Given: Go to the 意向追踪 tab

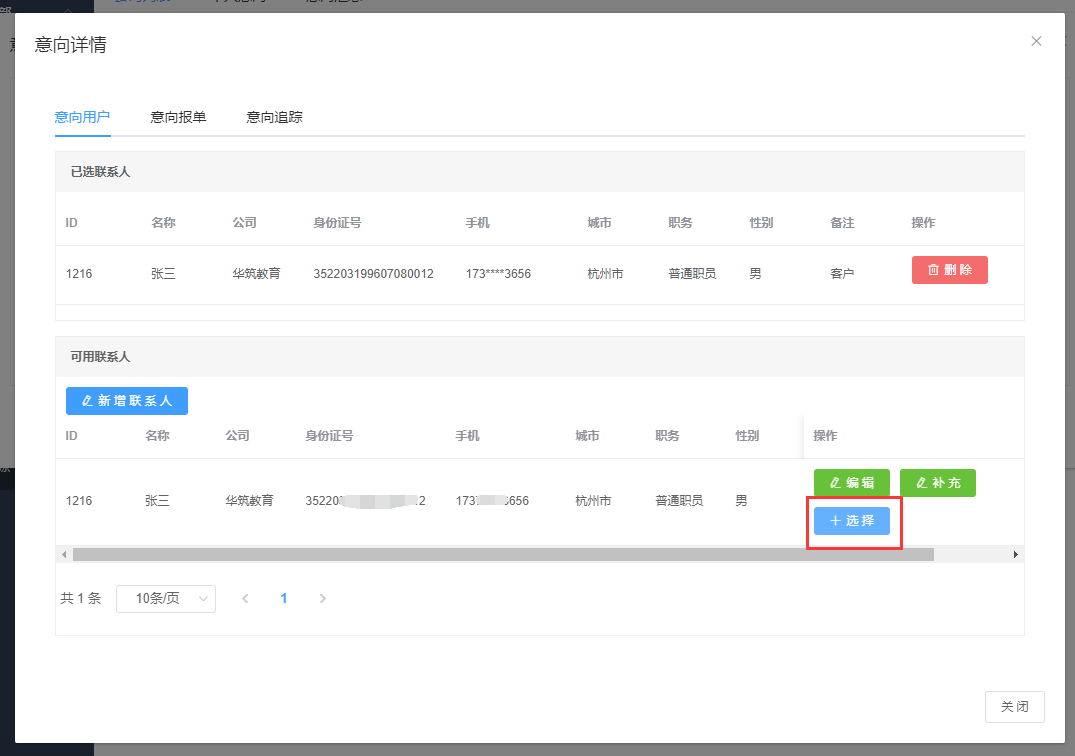Looking at the screenshot, I should pos(274,117).
